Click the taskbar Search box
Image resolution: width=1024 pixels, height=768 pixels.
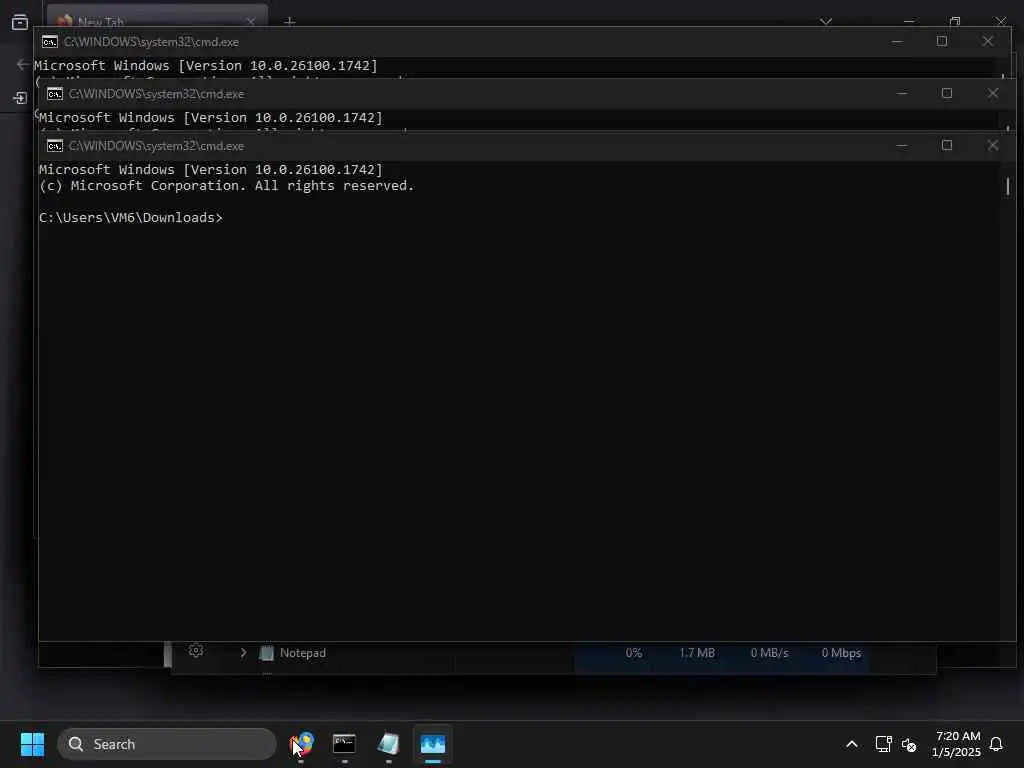click(x=167, y=744)
